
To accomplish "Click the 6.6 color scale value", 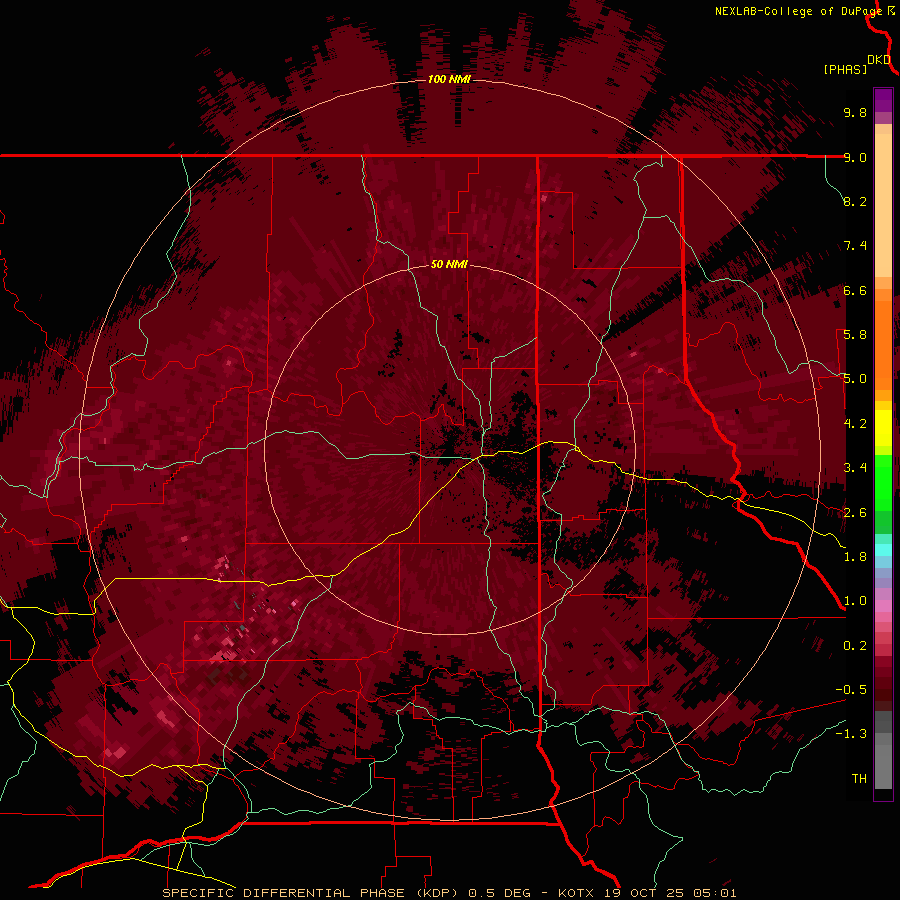I will click(855, 290).
